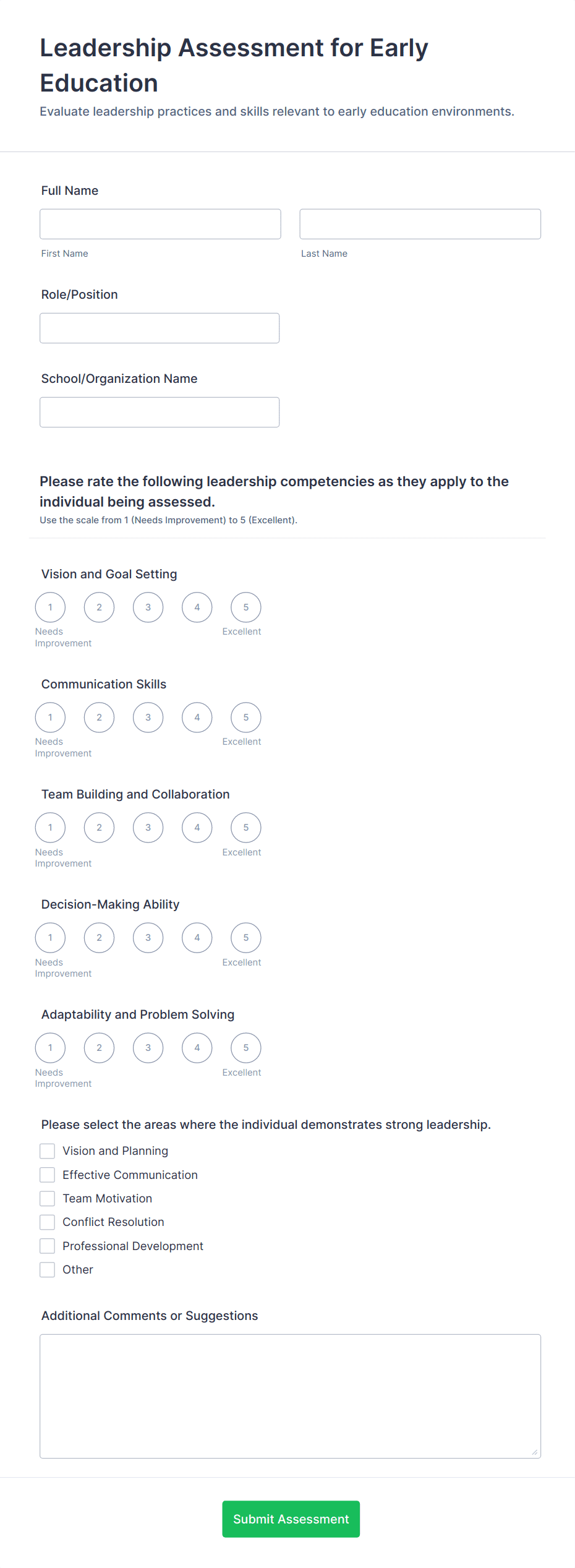The height and width of the screenshot is (1568, 575).
Task: Rate Decision-Making Ability as 3
Action: click(148, 937)
